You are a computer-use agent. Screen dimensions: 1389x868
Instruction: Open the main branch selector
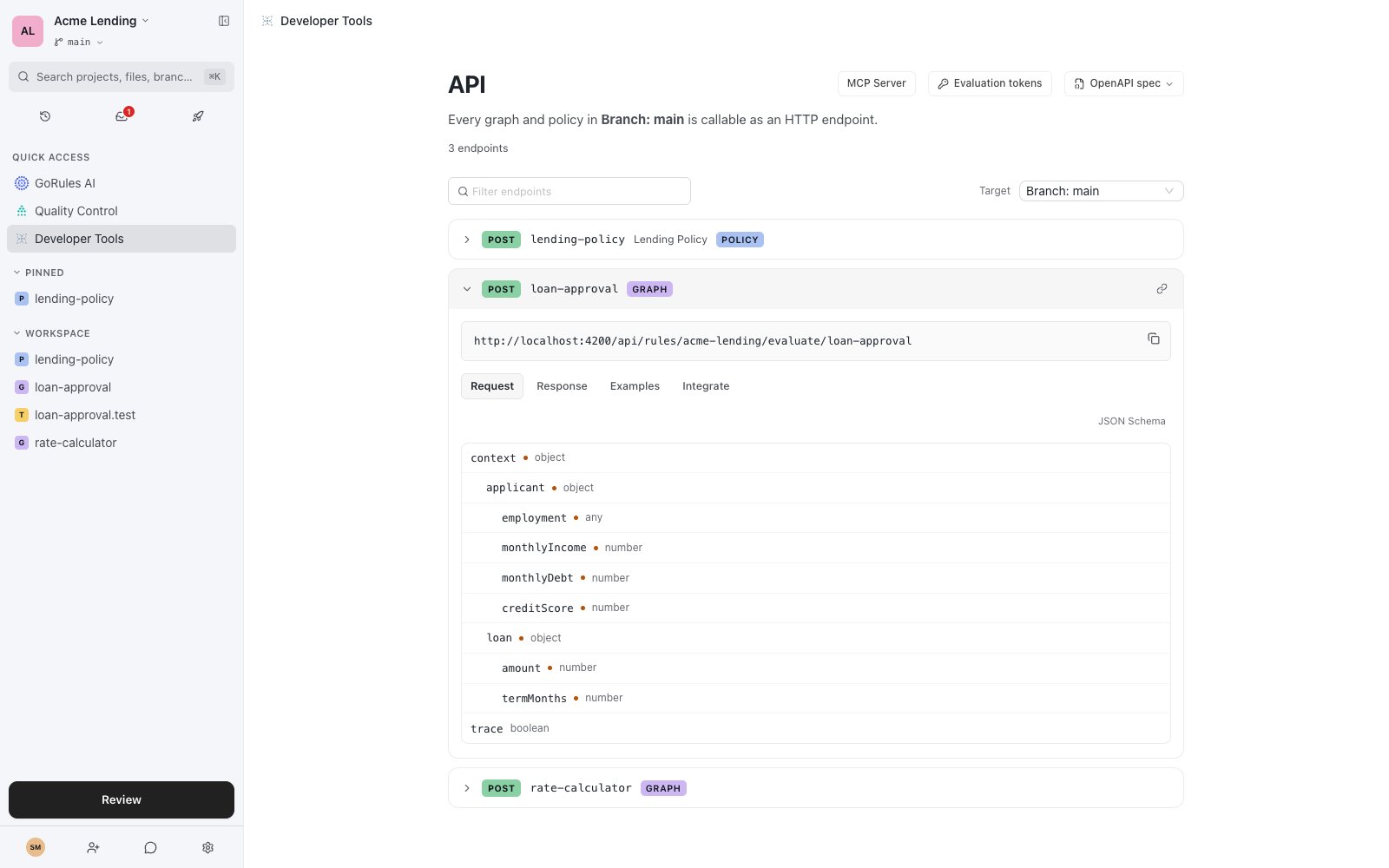click(78, 42)
